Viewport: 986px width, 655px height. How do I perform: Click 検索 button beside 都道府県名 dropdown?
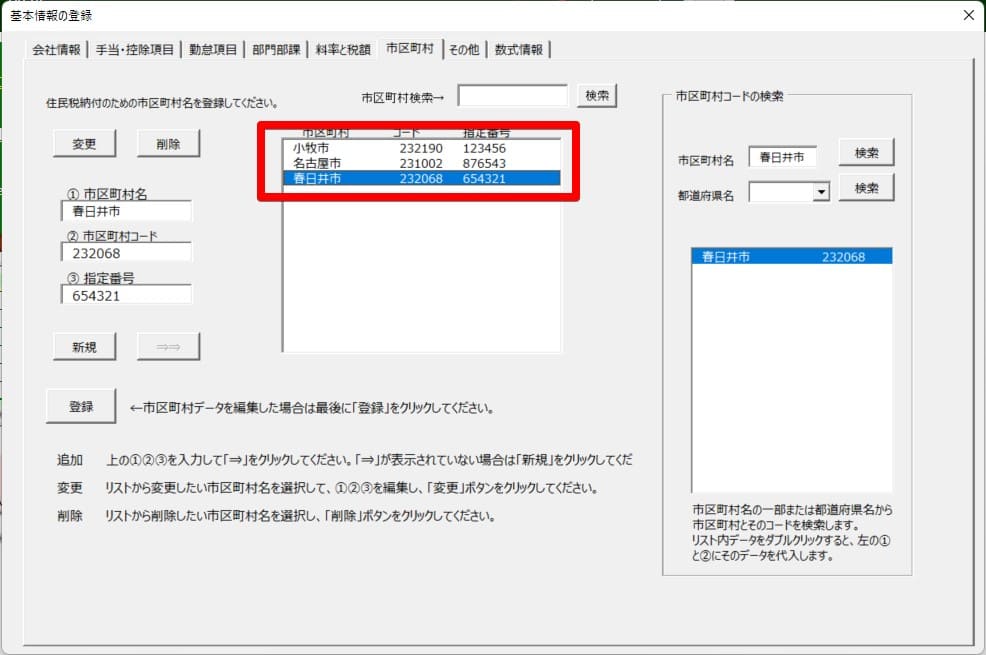[x=866, y=188]
